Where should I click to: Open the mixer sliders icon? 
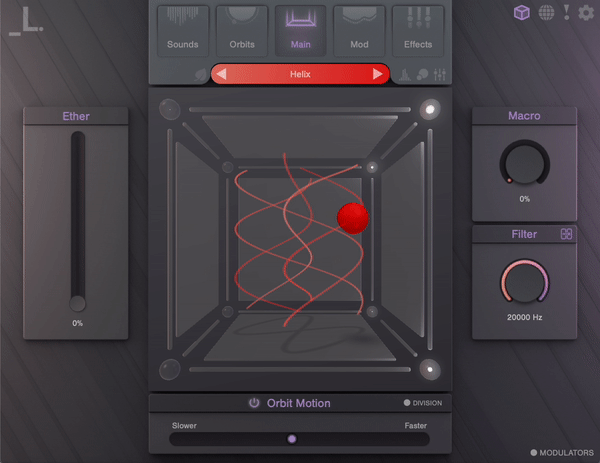440,75
